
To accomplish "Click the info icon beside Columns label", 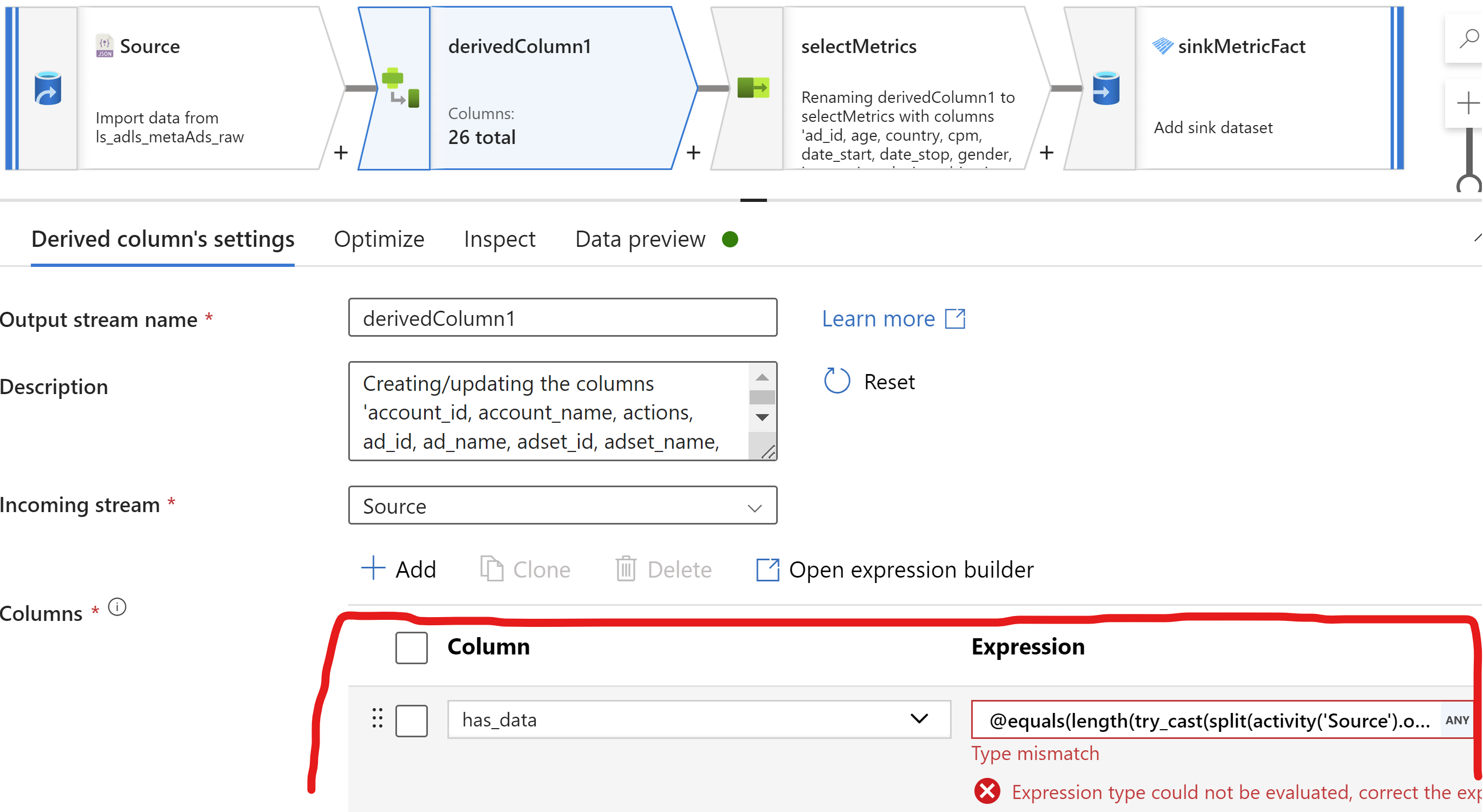I will (117, 607).
